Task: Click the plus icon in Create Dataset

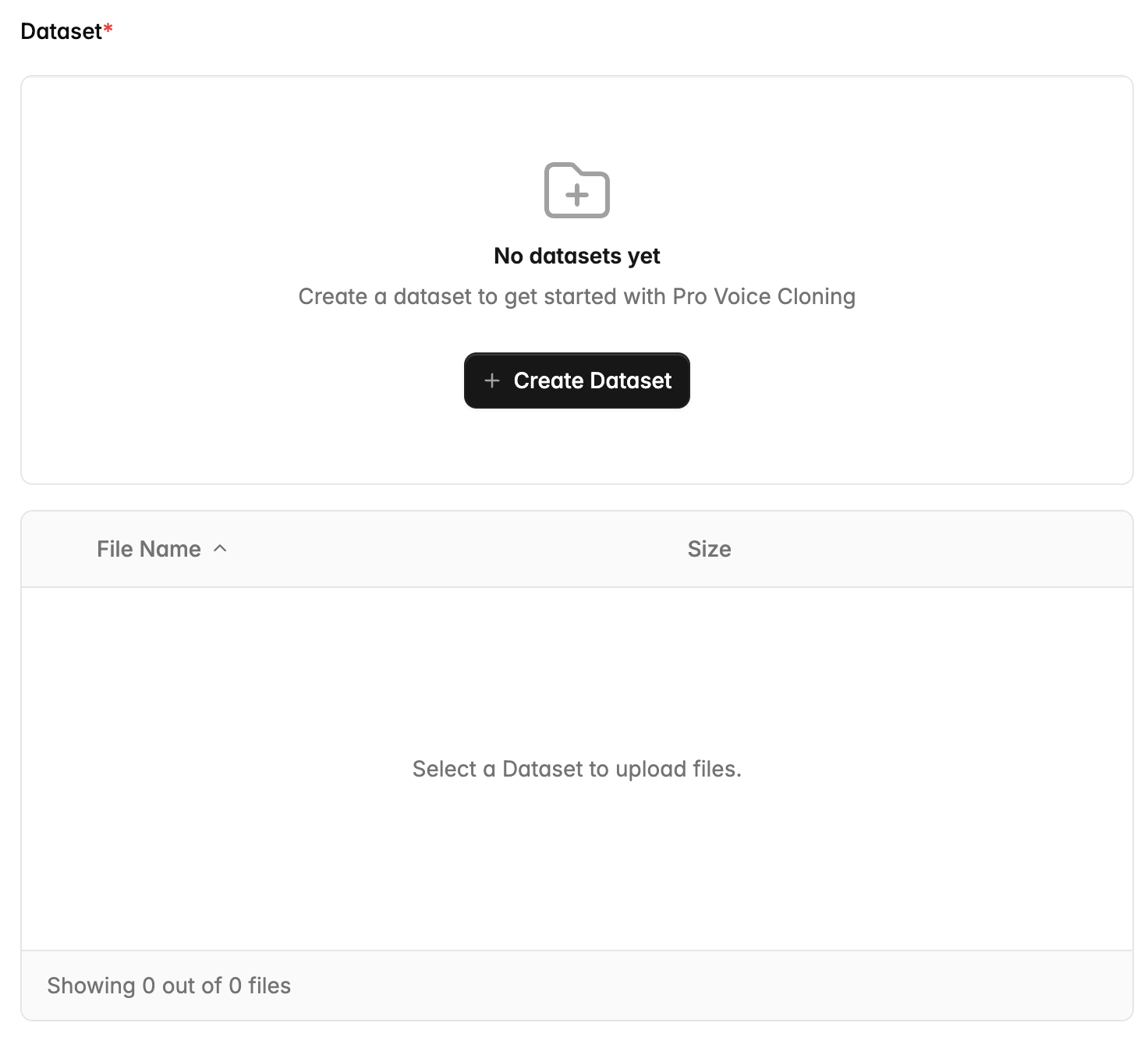Action: (491, 380)
